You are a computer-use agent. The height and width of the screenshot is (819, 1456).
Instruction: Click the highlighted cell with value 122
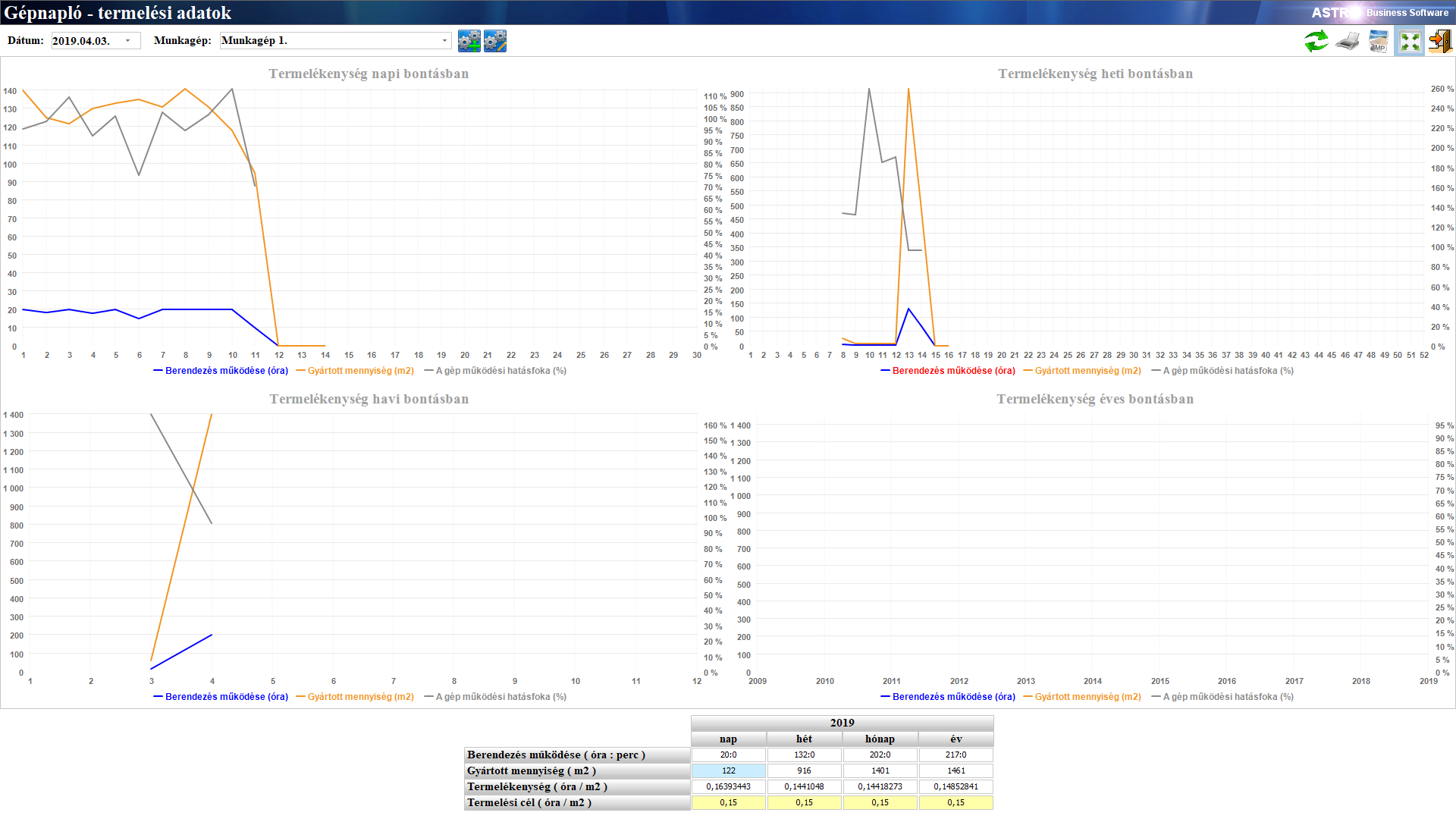pos(729,770)
